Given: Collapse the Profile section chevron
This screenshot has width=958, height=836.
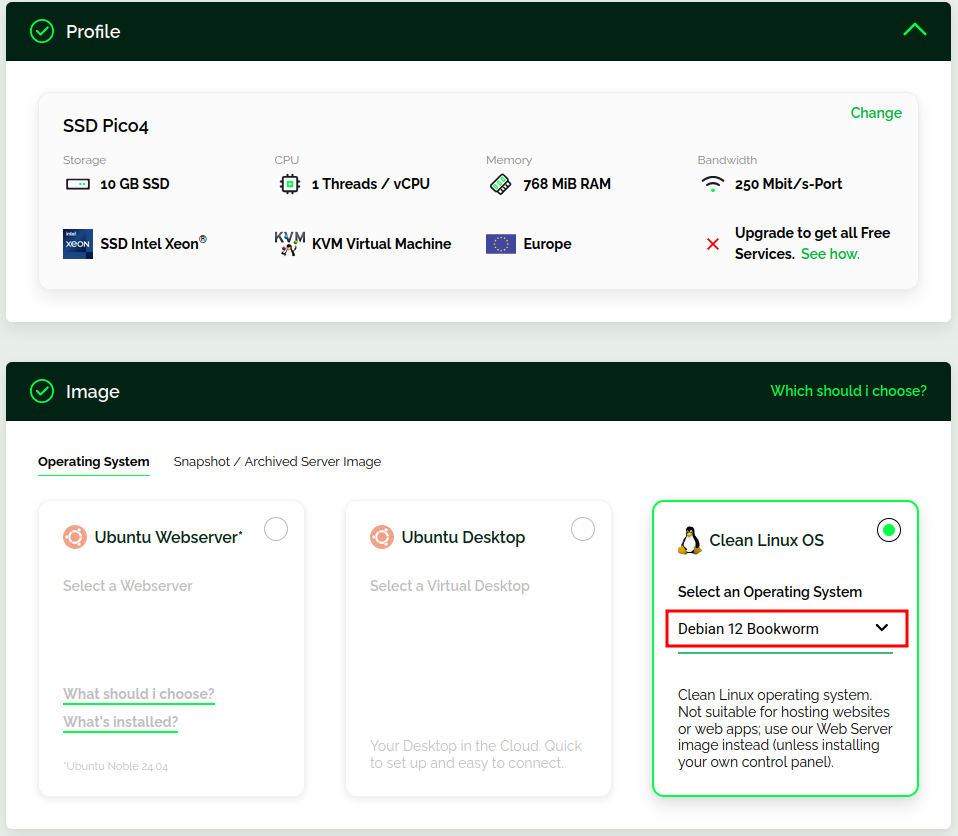Looking at the screenshot, I should click(914, 30).
